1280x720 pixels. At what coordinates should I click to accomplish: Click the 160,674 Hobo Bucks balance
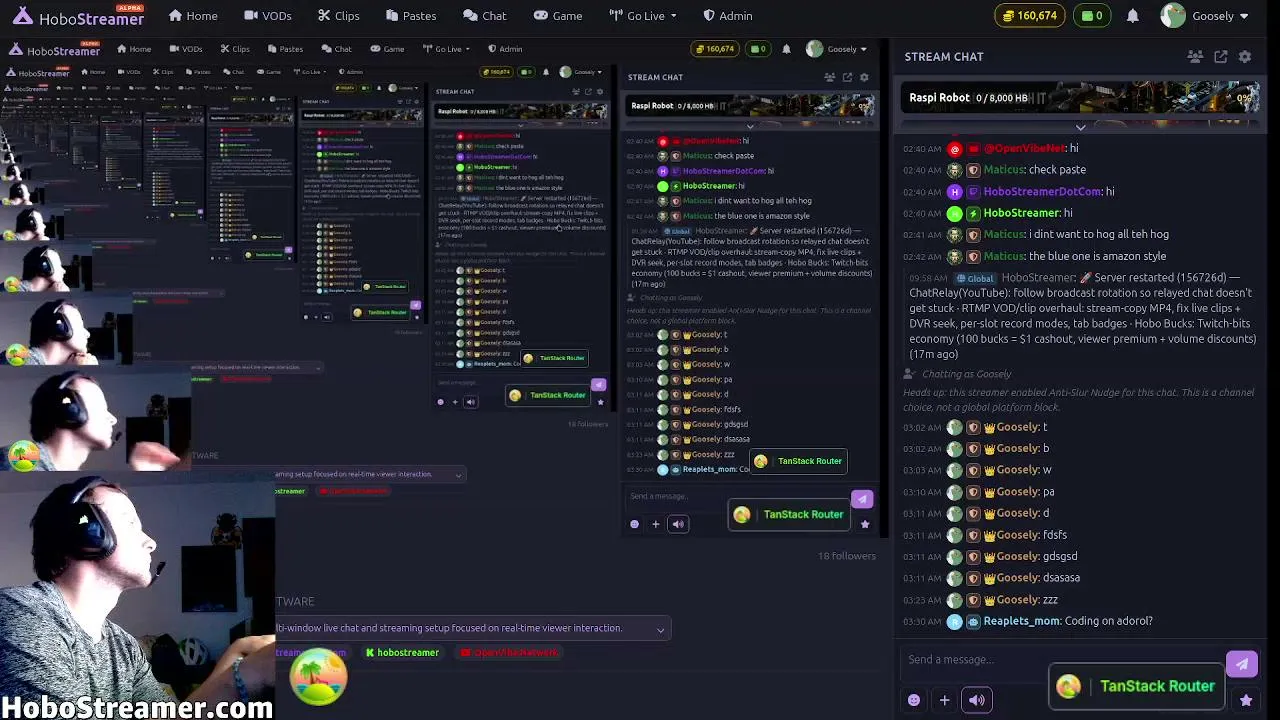pyautogui.click(x=1029, y=16)
